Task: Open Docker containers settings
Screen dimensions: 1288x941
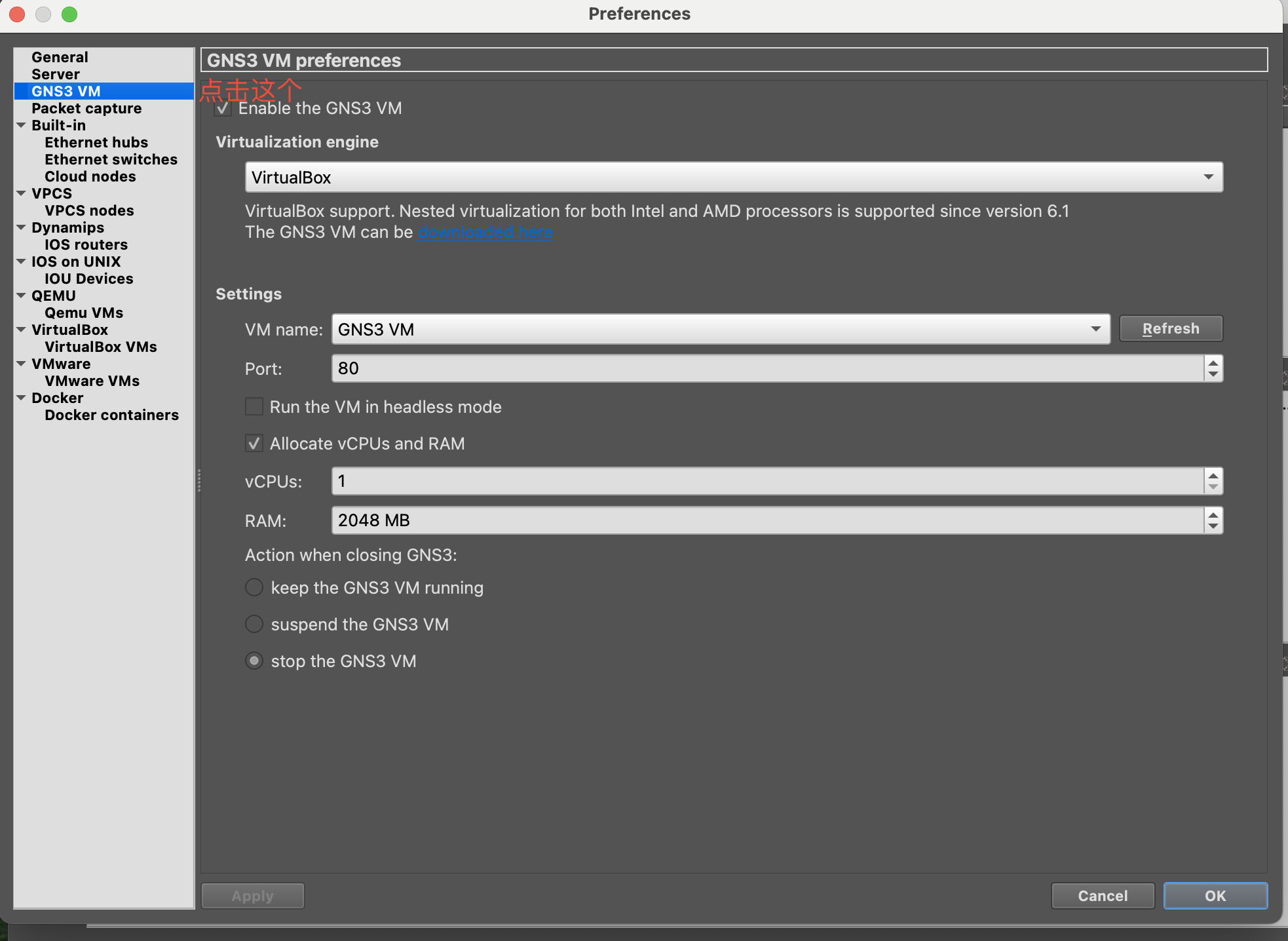Action: pos(111,415)
